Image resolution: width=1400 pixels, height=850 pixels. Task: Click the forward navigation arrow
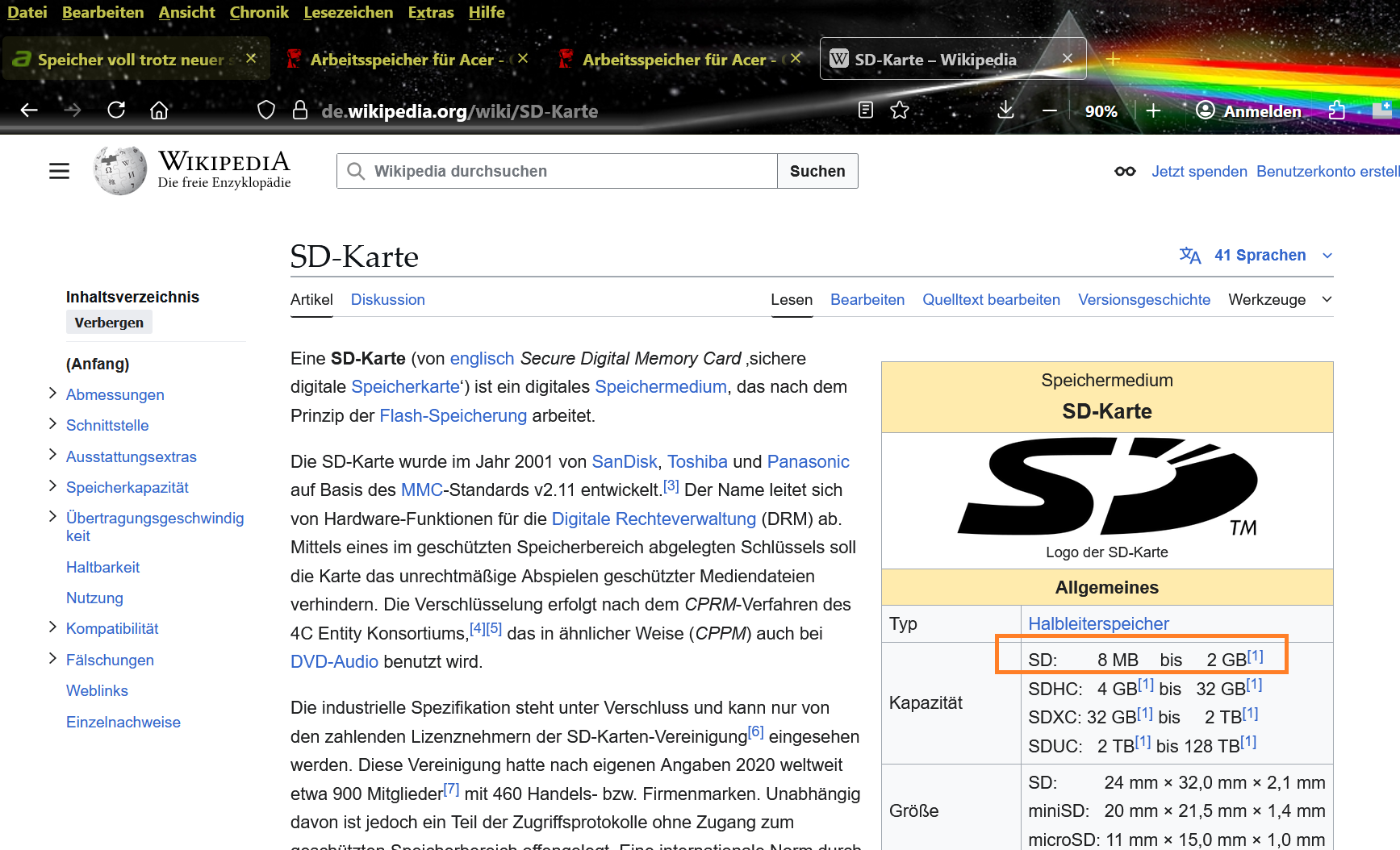coord(73,110)
